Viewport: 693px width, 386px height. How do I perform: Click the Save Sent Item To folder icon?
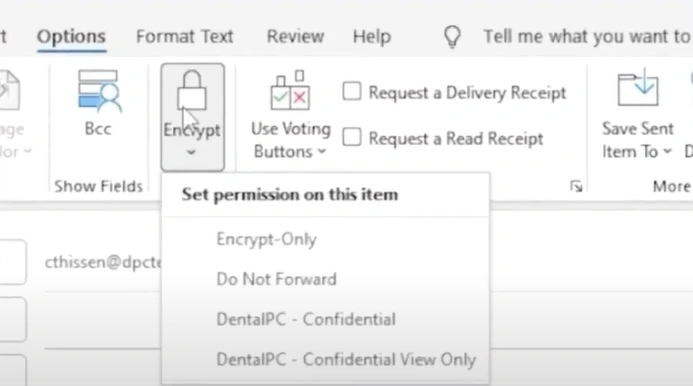tap(638, 87)
